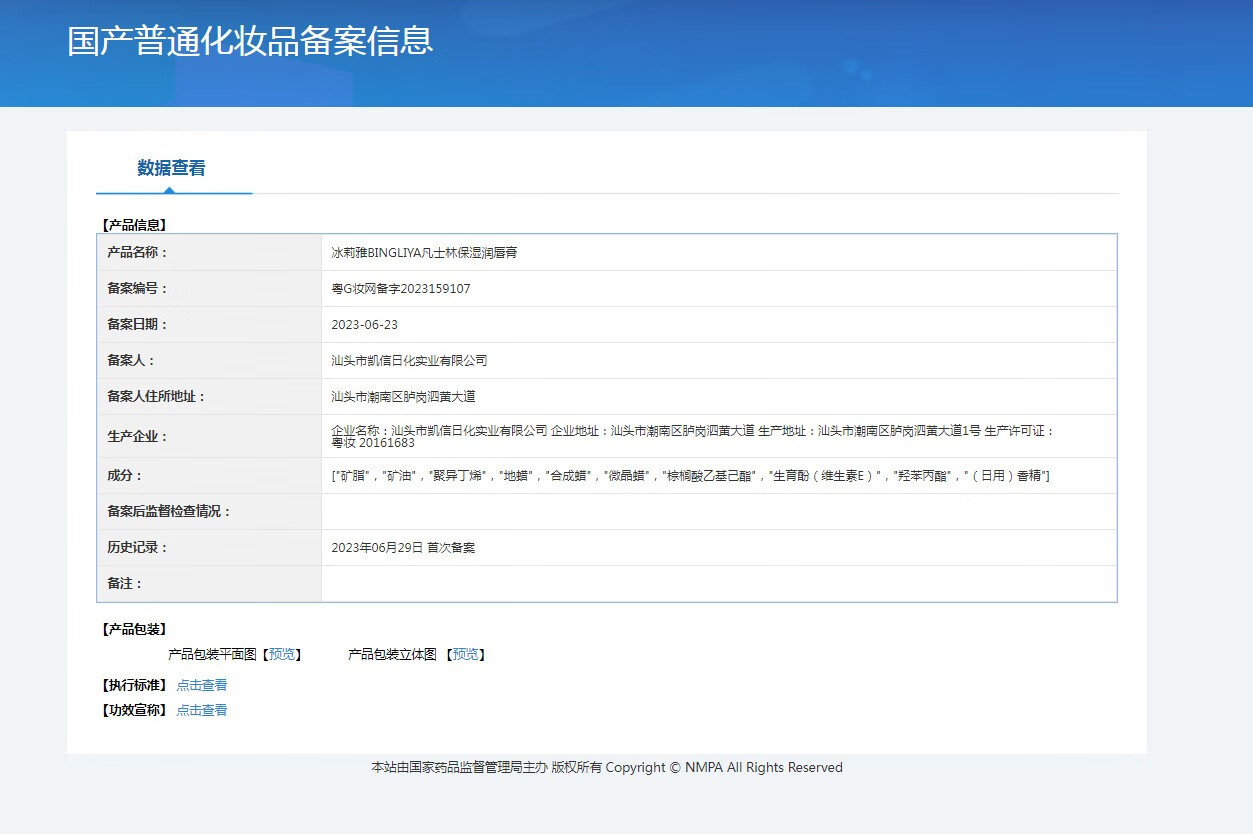The width and height of the screenshot is (1253, 834).
Task: Select the 生产企业 details text
Action: pyautogui.click(x=693, y=437)
